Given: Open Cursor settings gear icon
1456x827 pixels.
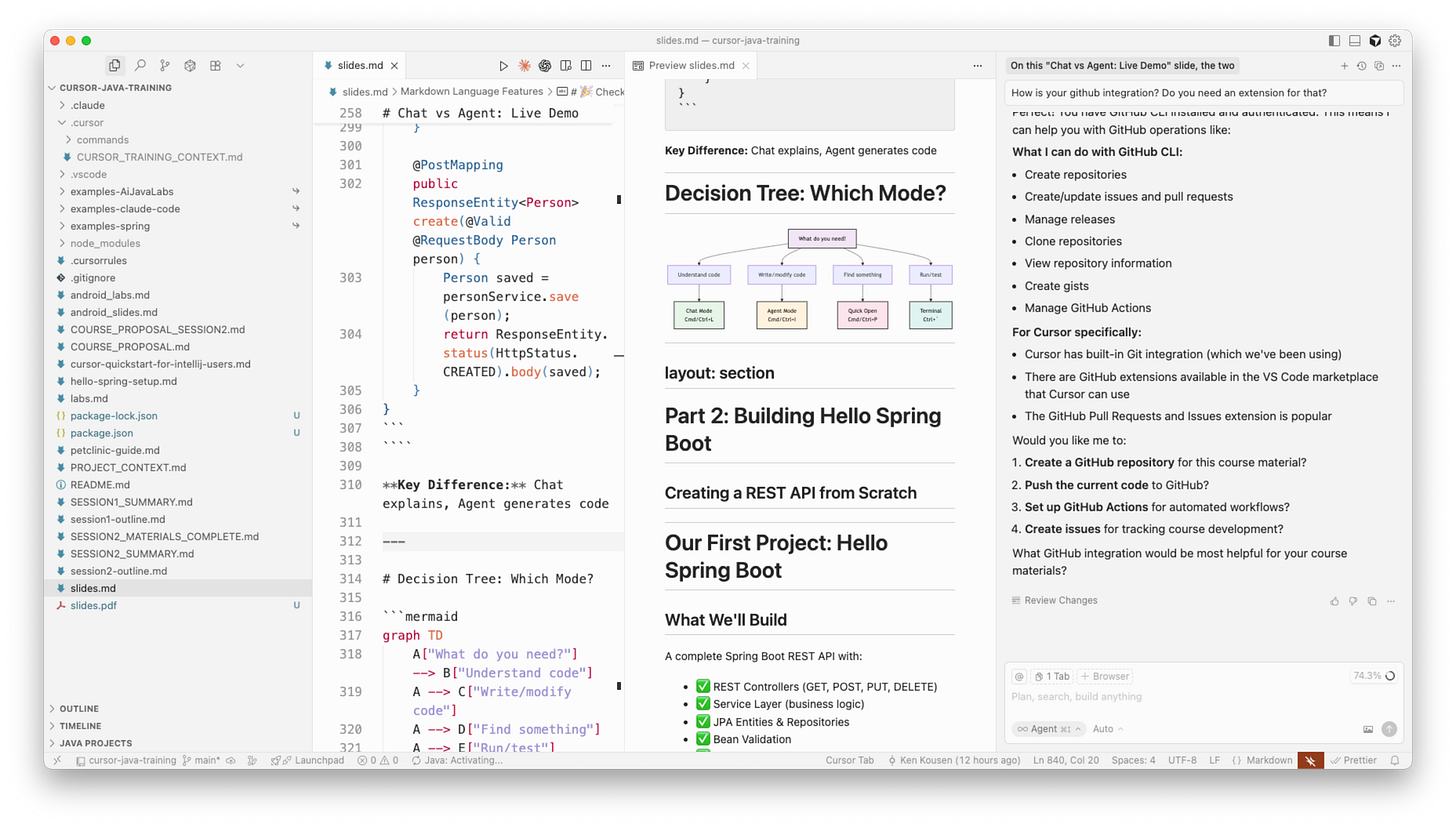Looking at the screenshot, I should (1394, 41).
